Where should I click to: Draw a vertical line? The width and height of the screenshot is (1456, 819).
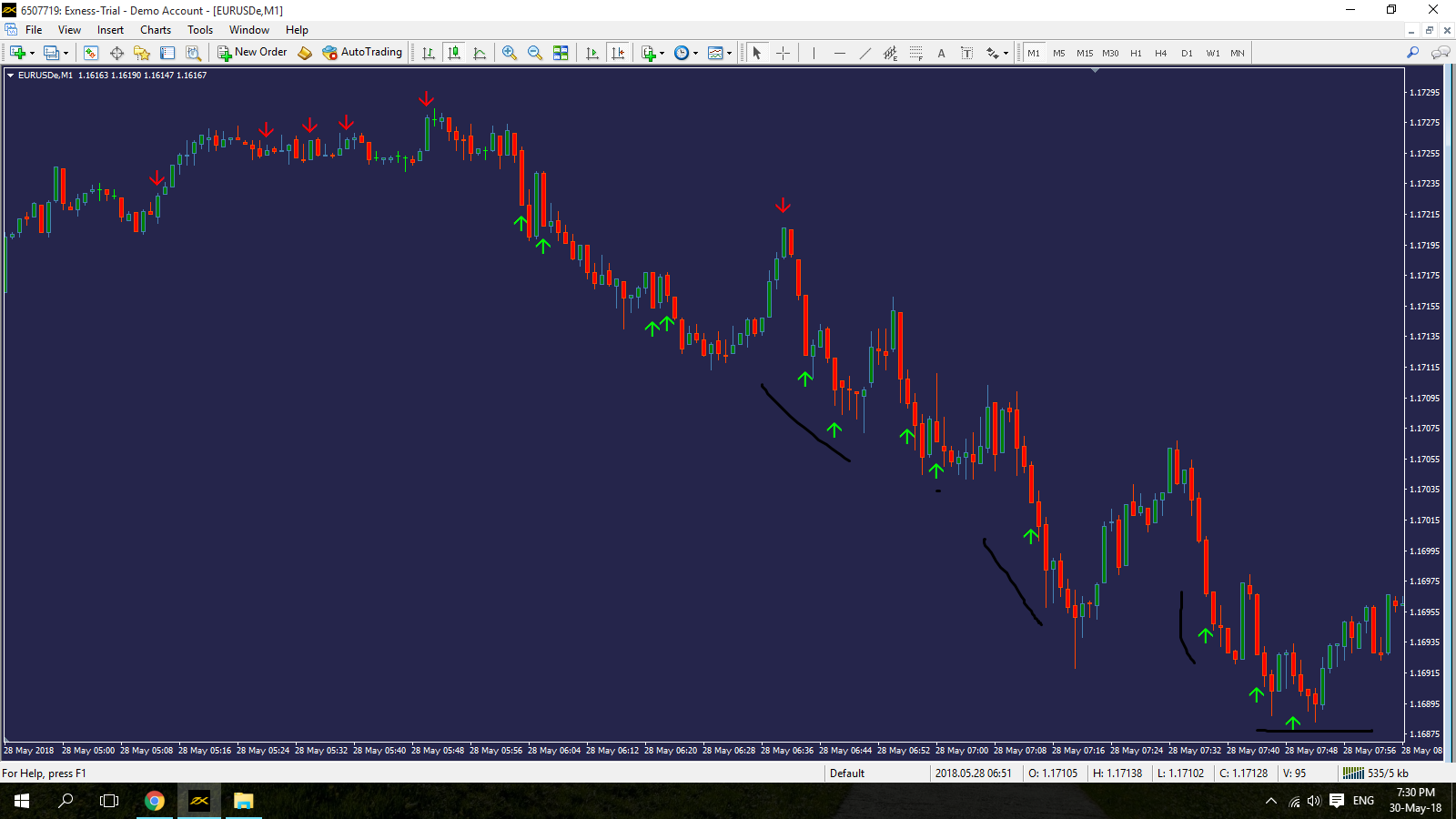point(814,53)
